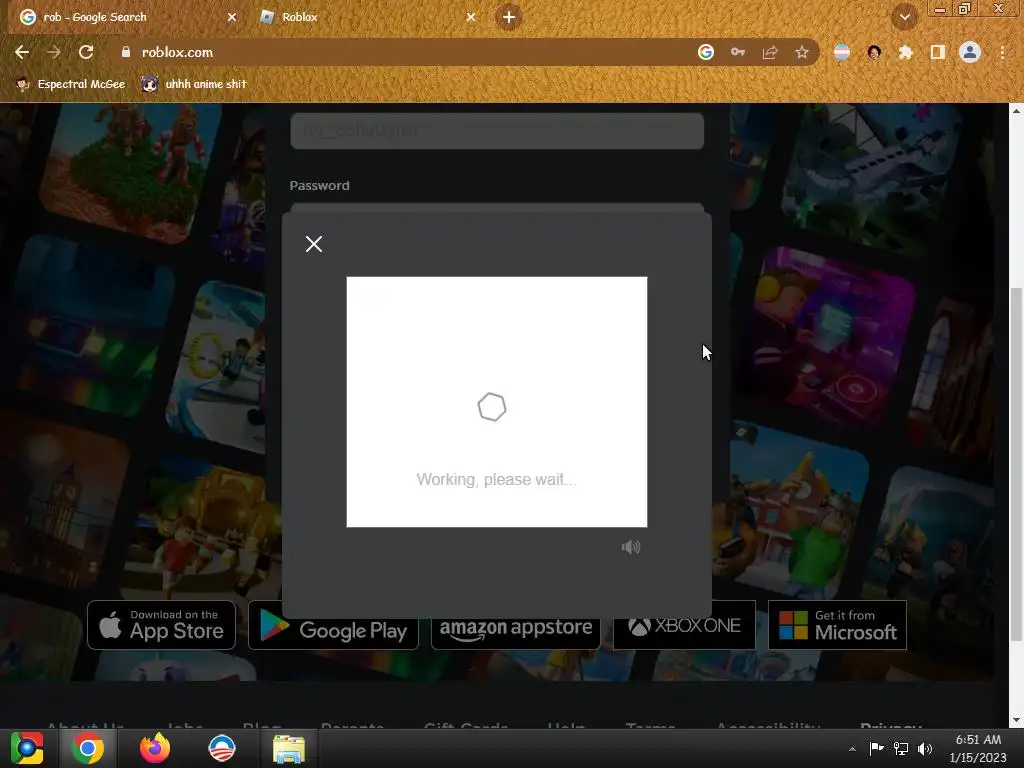Close the Roblox tab
Screen dimensions: 1024x768
pos(471,17)
